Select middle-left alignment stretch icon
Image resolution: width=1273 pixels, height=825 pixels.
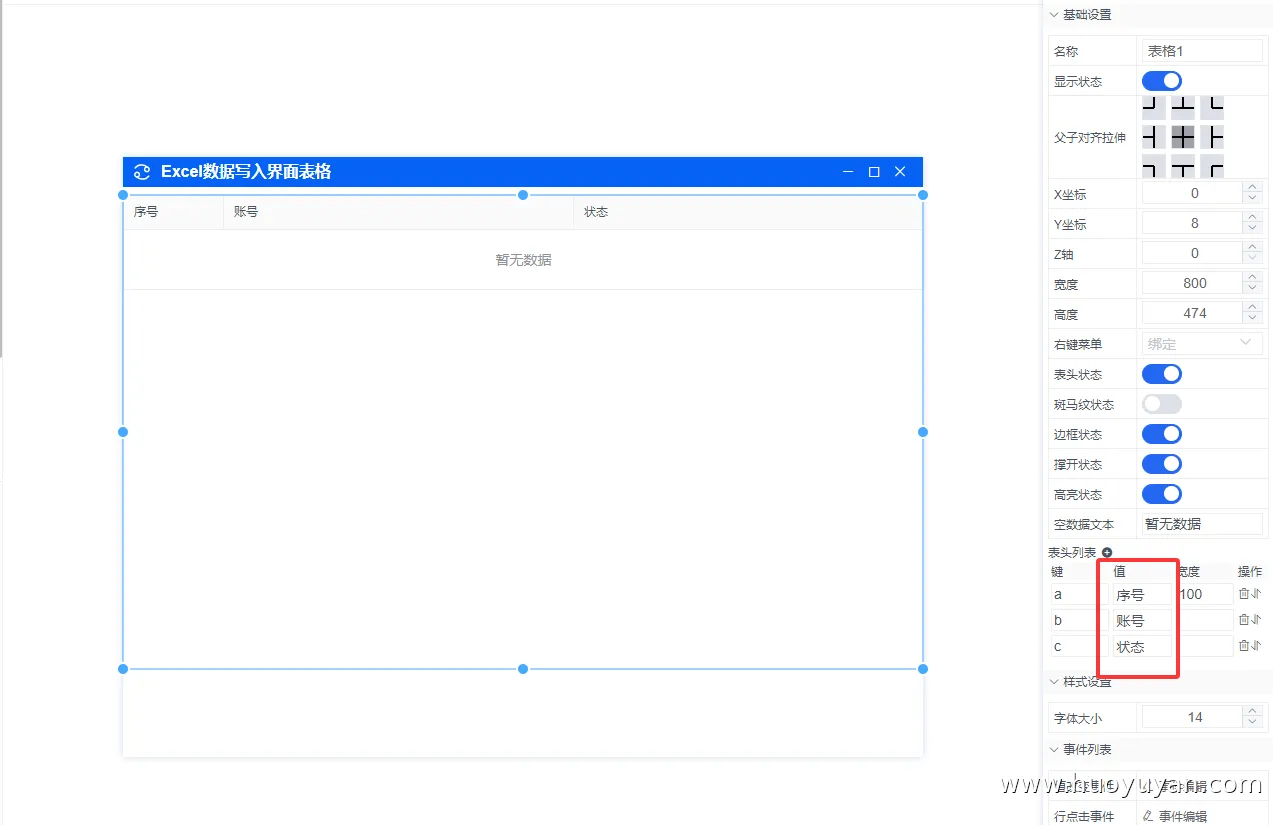click(x=1153, y=137)
